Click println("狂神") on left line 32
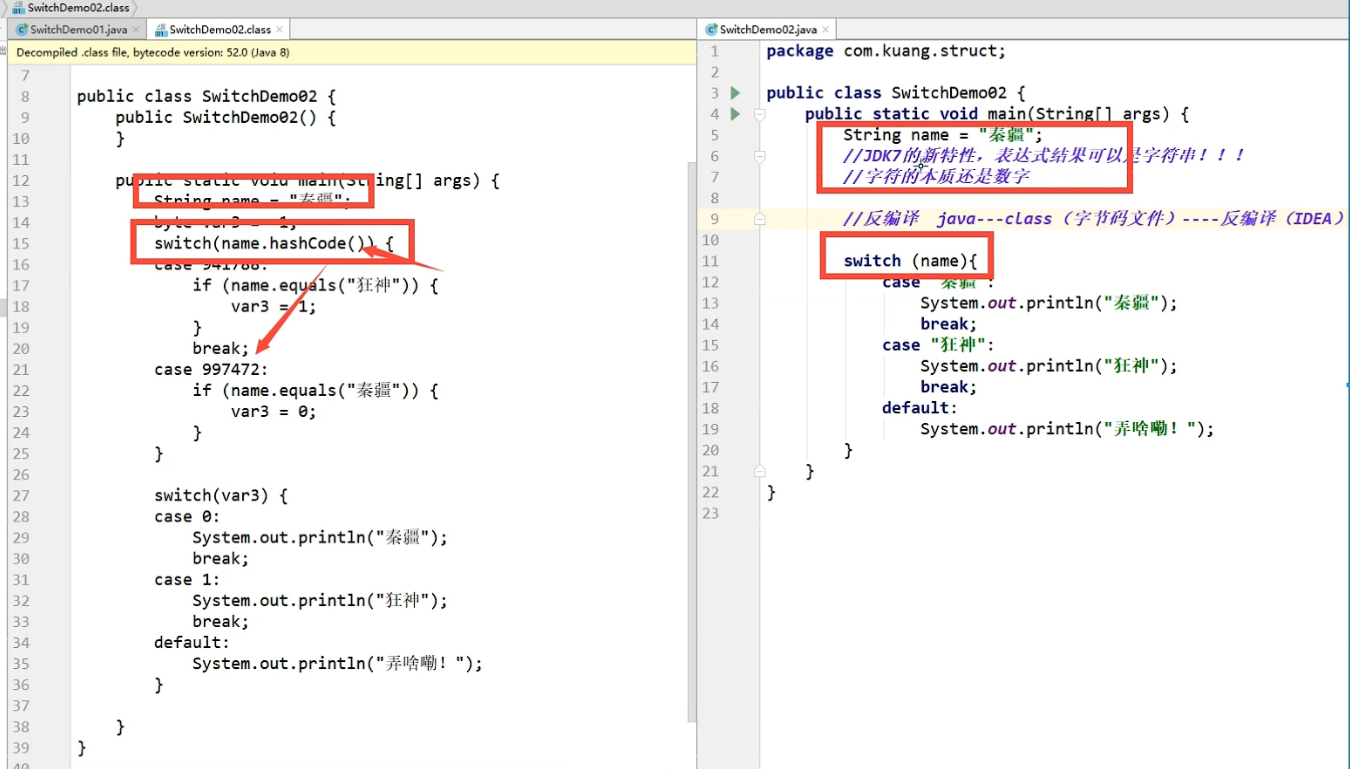 tap(320, 601)
